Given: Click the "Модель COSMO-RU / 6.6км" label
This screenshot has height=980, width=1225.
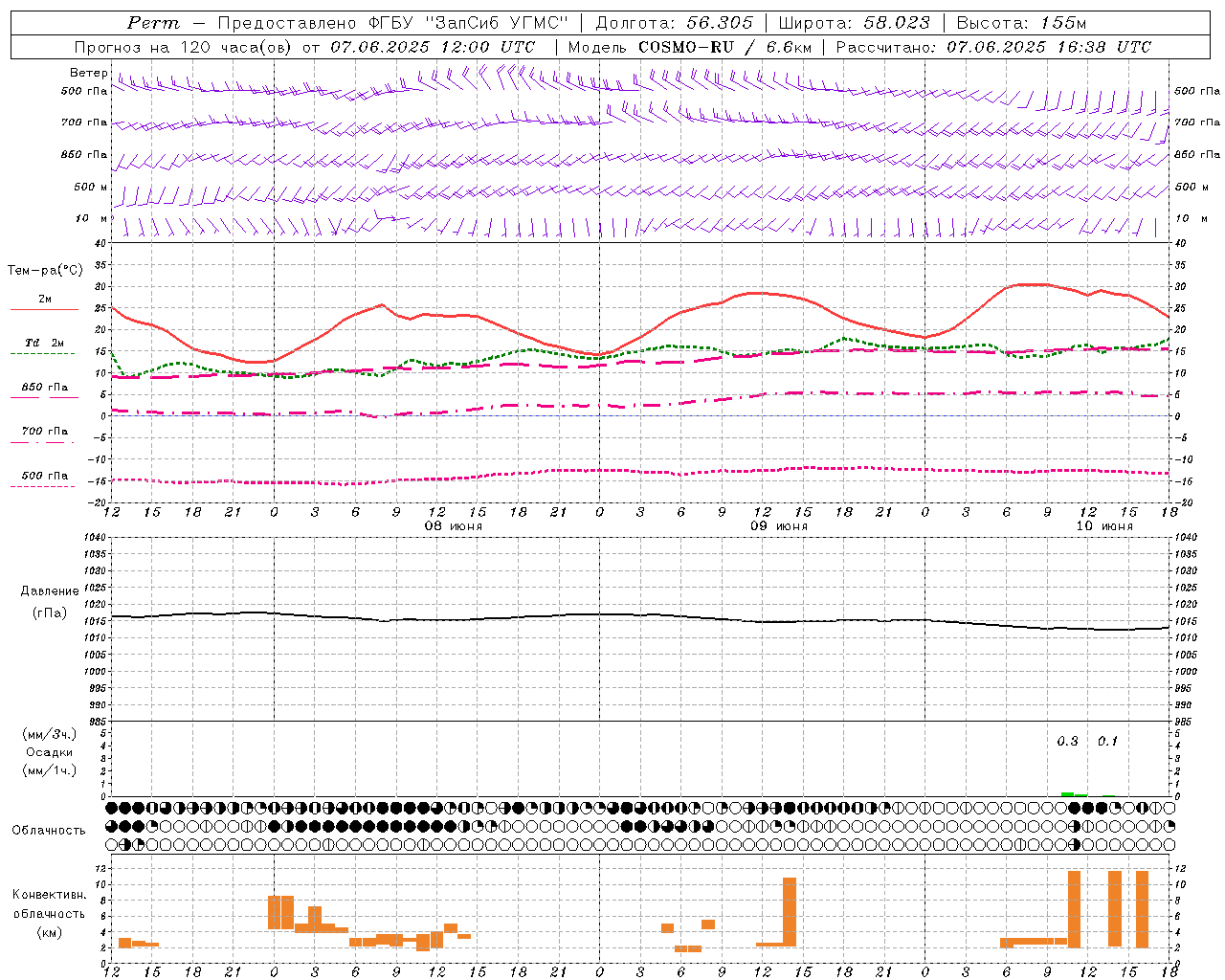Looking at the screenshot, I should 689,47.
